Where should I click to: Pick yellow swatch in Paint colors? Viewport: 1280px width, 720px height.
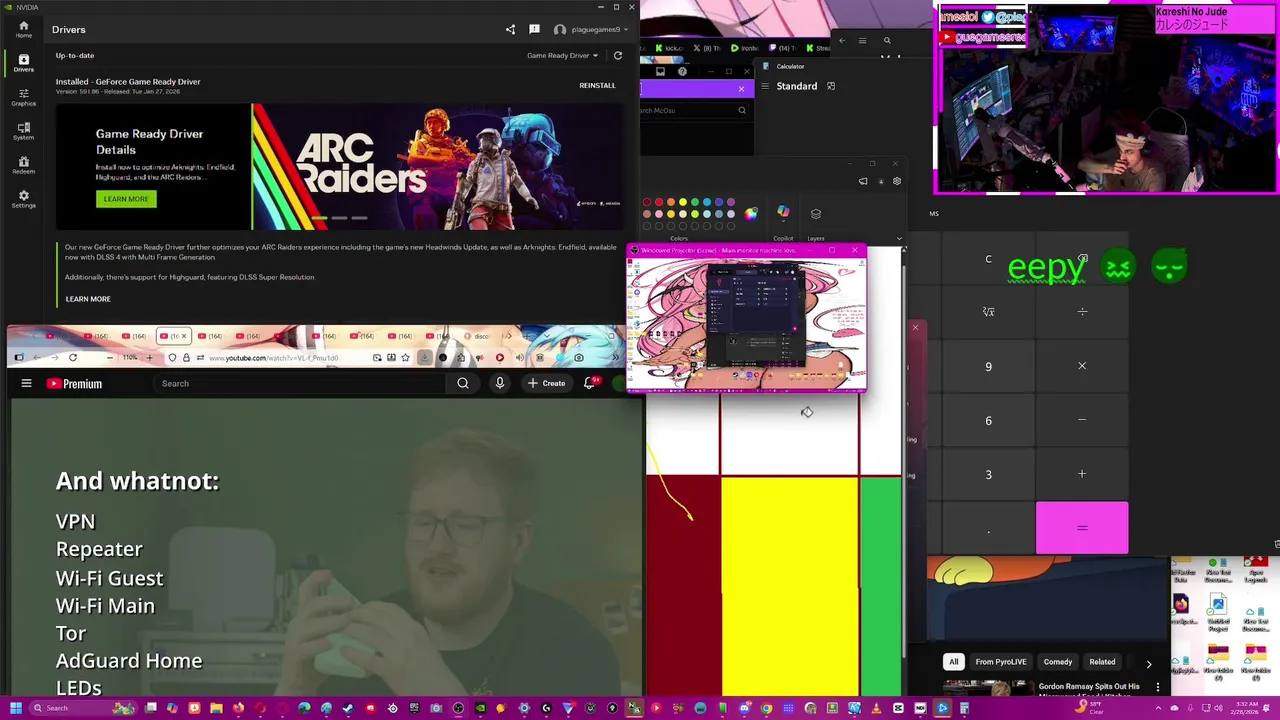[x=683, y=203]
